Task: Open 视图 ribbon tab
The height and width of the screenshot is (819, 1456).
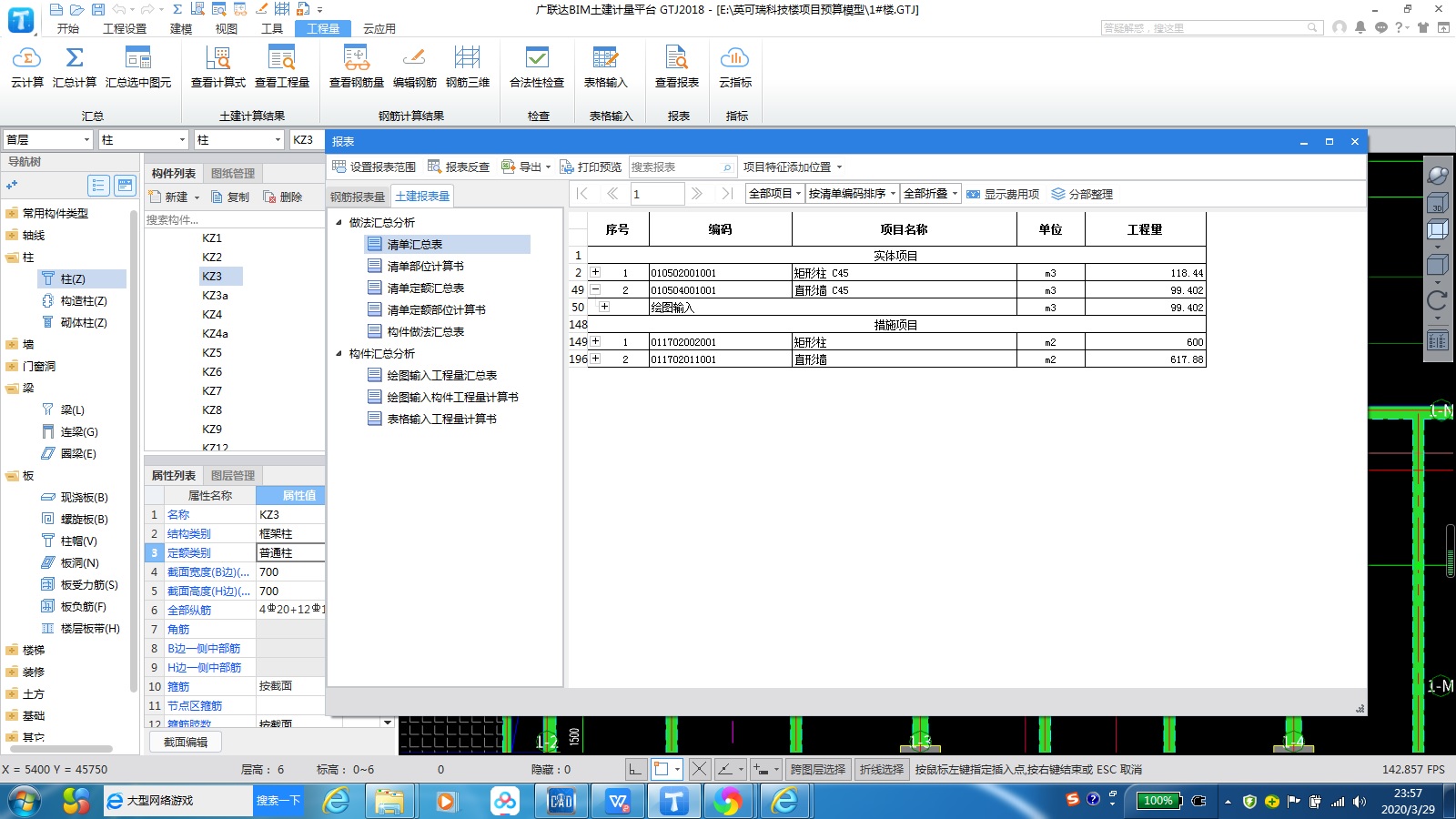Action: click(x=227, y=28)
